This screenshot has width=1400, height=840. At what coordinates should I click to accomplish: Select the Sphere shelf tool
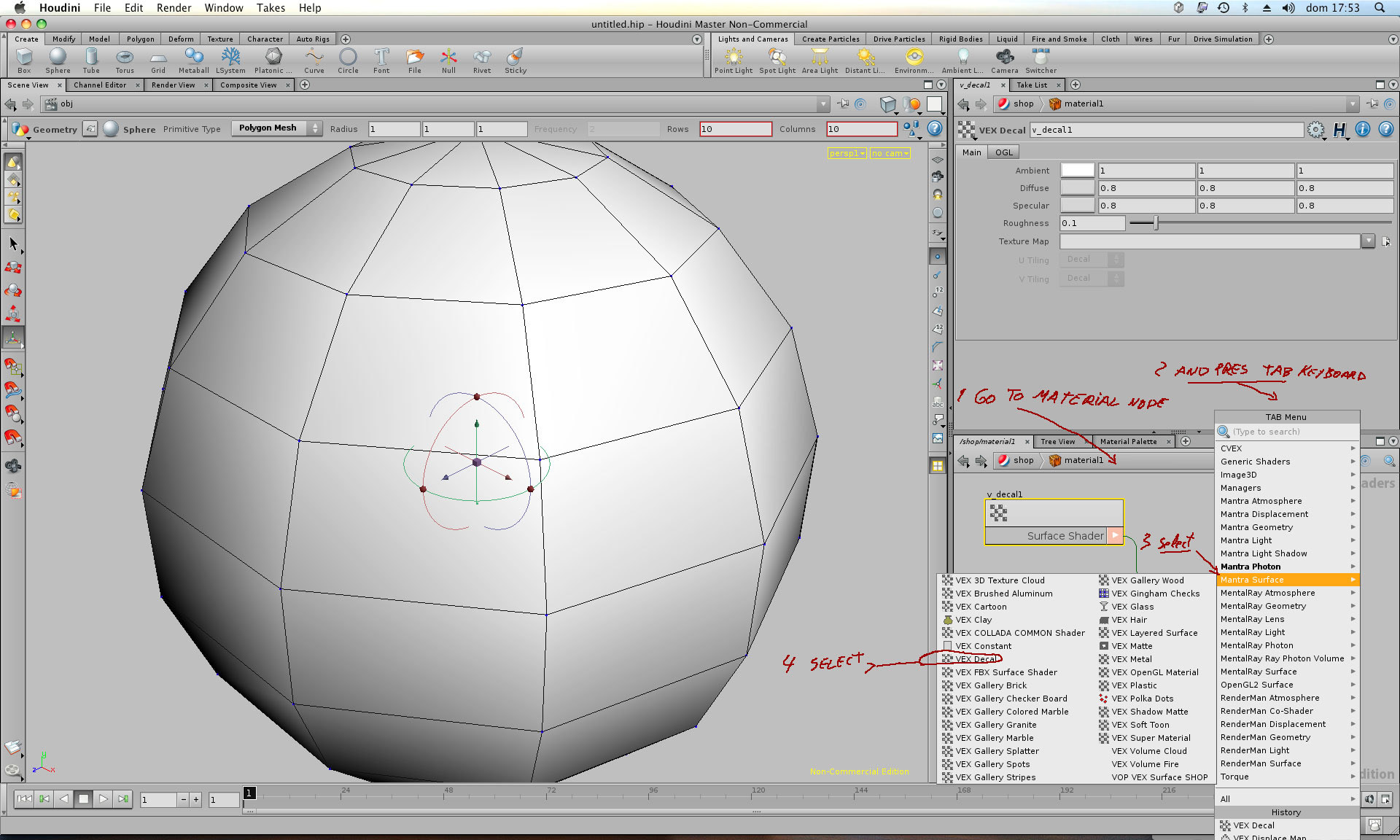coord(58,61)
